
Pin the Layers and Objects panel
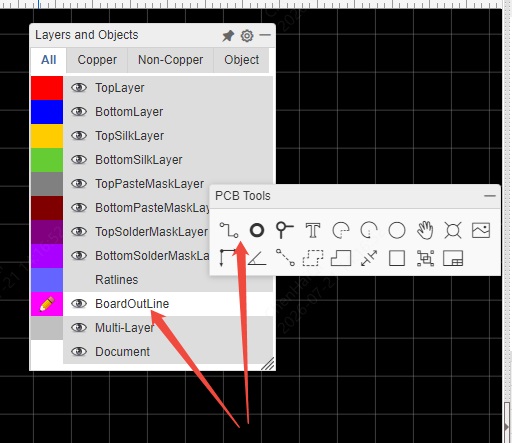228,36
